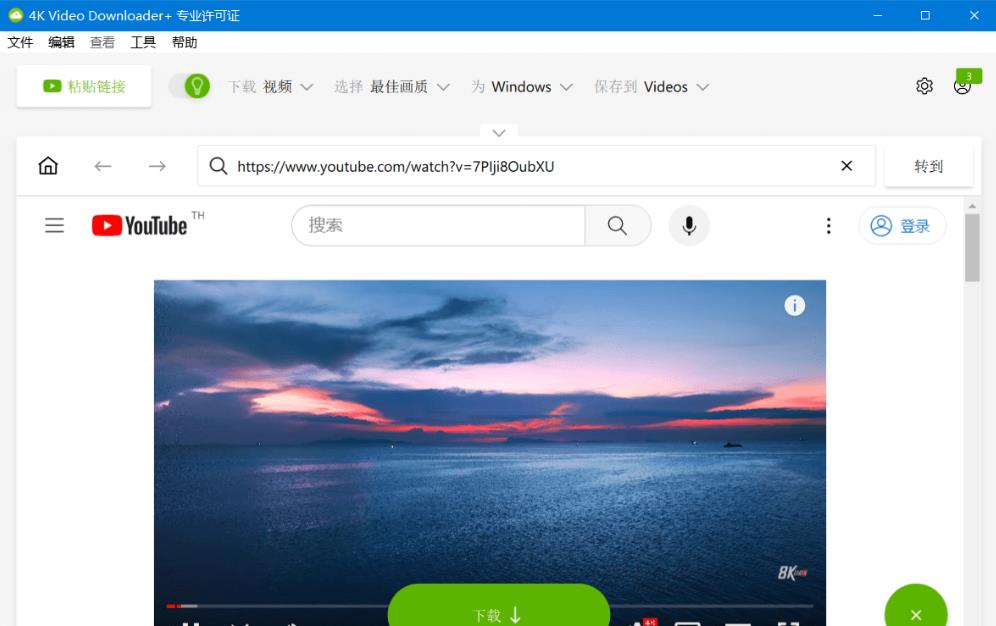Open the Edit (编辑) menu
The width and height of the screenshot is (996, 626).
[61, 42]
